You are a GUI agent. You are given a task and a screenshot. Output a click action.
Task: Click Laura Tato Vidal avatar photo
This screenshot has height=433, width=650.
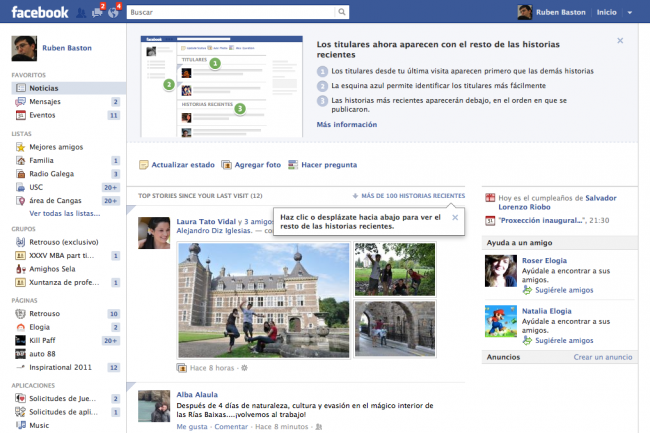point(154,233)
